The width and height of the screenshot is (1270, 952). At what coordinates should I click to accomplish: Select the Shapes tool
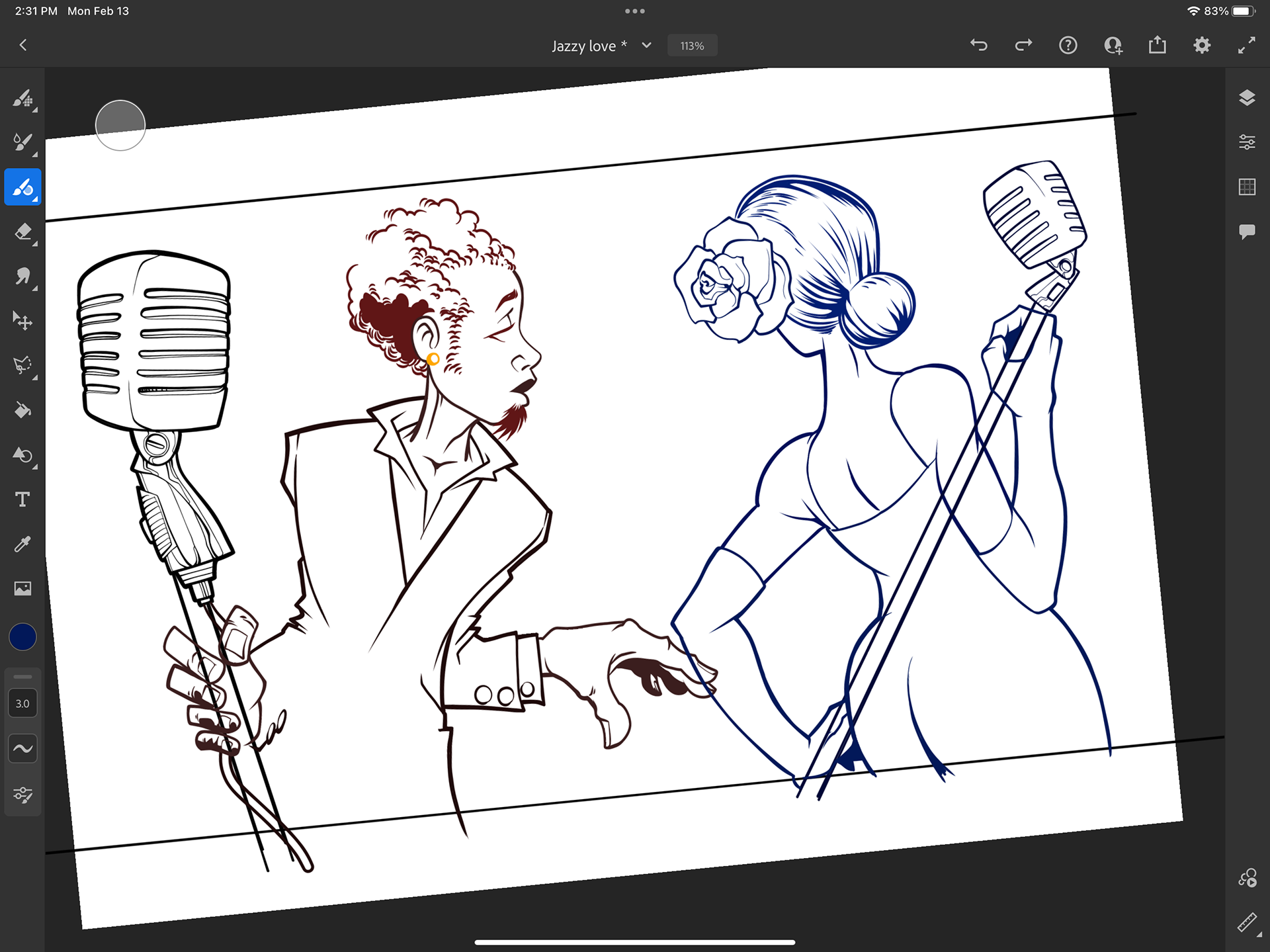pyautogui.click(x=22, y=455)
